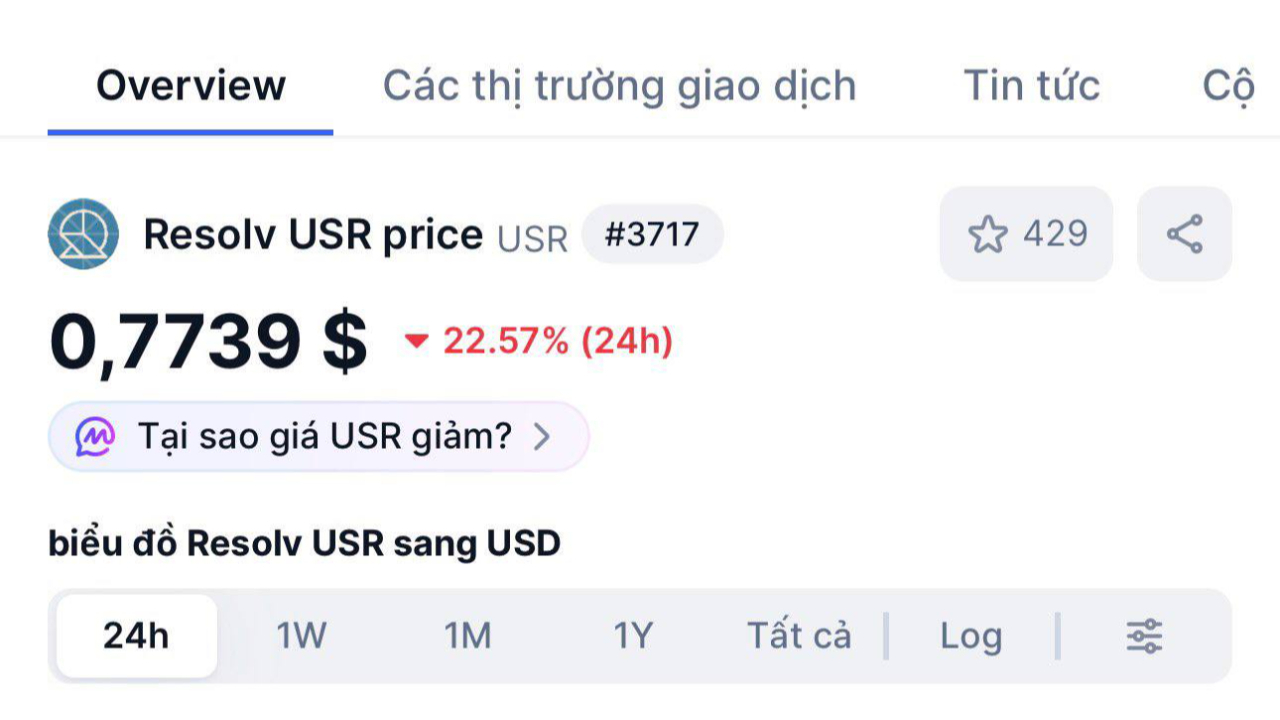This screenshot has height=720, width=1280.
Task: Switch chart to 1W range
Action: click(x=301, y=636)
